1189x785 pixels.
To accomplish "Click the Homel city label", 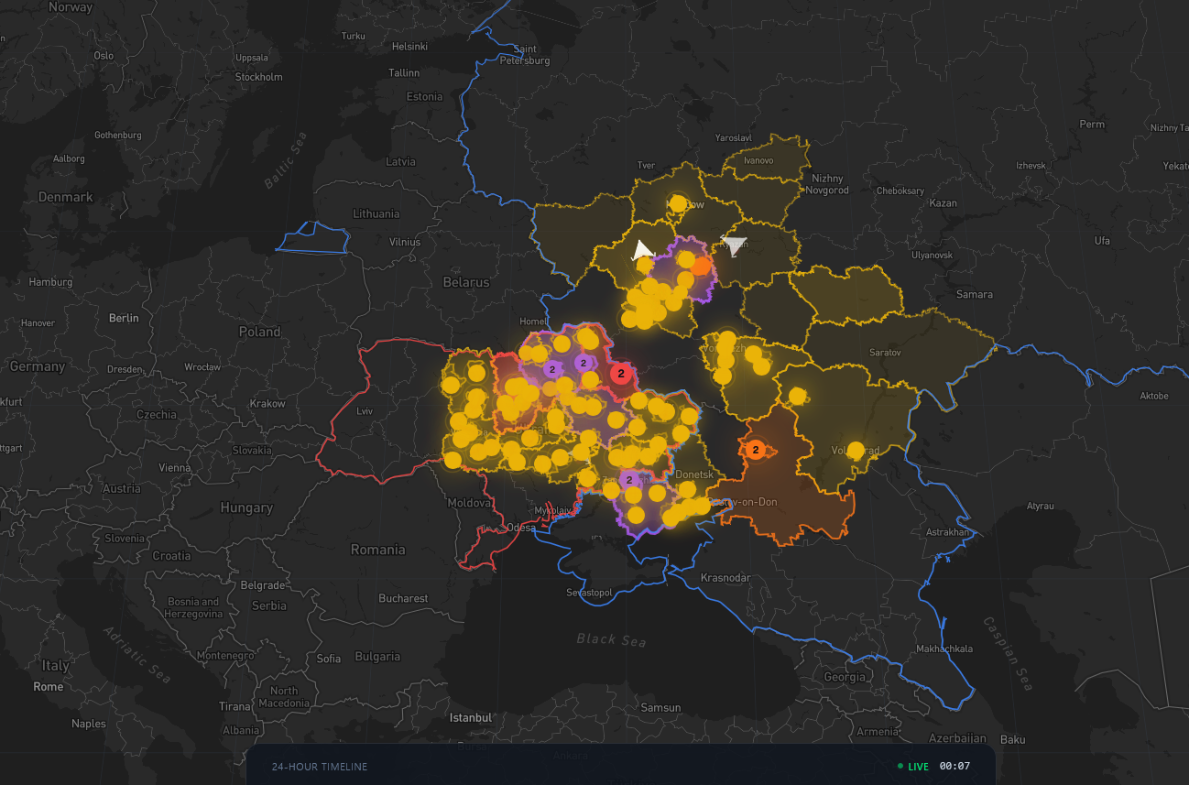I will [532, 322].
